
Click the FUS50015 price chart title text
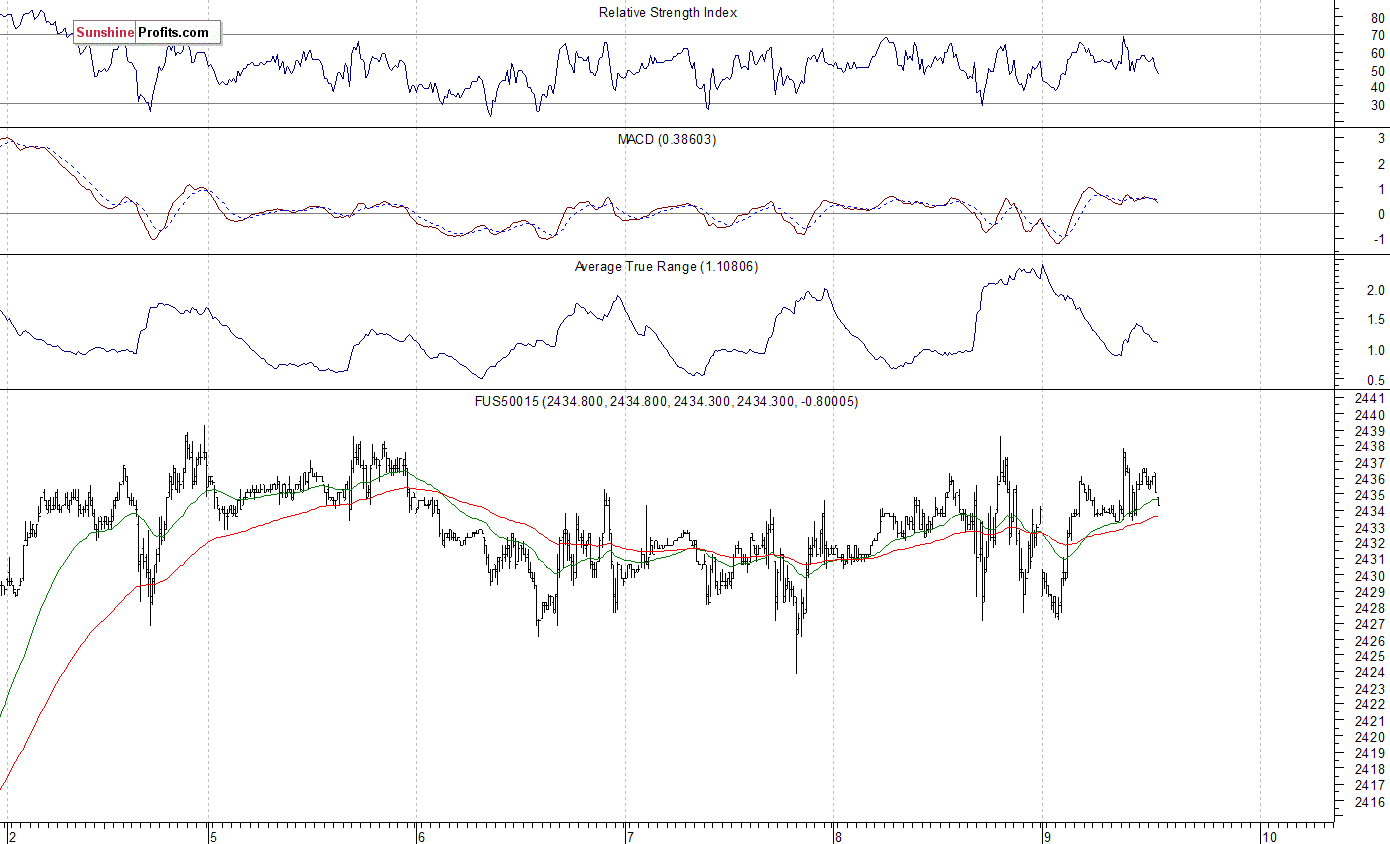coord(666,401)
